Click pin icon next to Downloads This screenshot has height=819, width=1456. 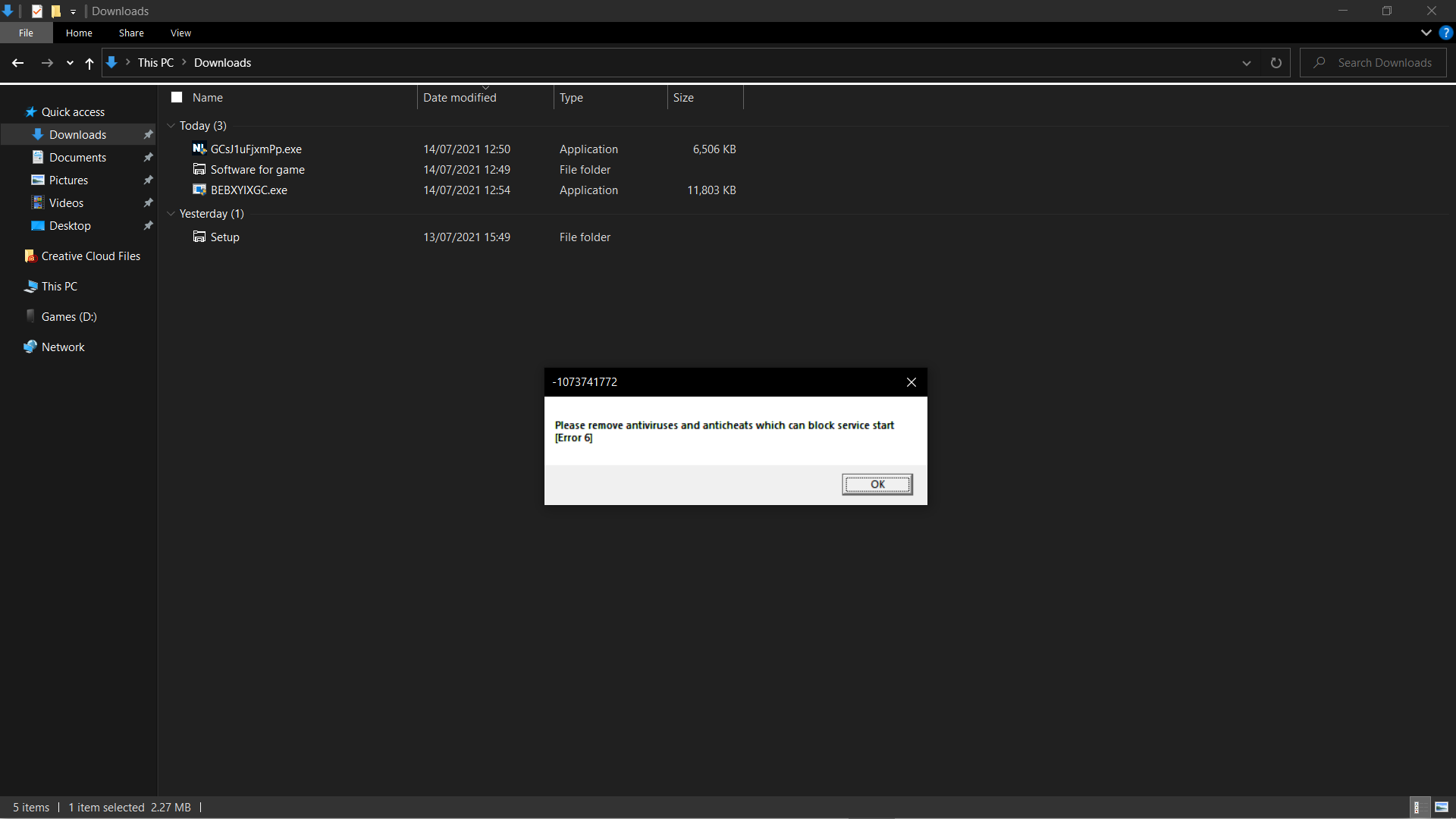pos(148,135)
